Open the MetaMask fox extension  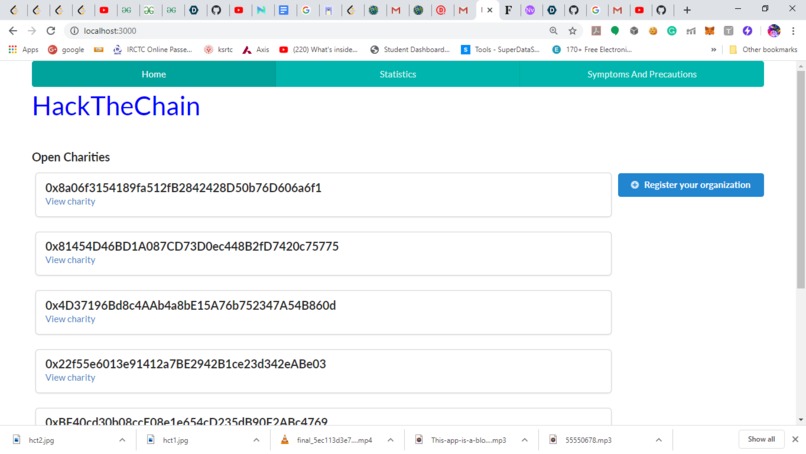click(x=709, y=31)
